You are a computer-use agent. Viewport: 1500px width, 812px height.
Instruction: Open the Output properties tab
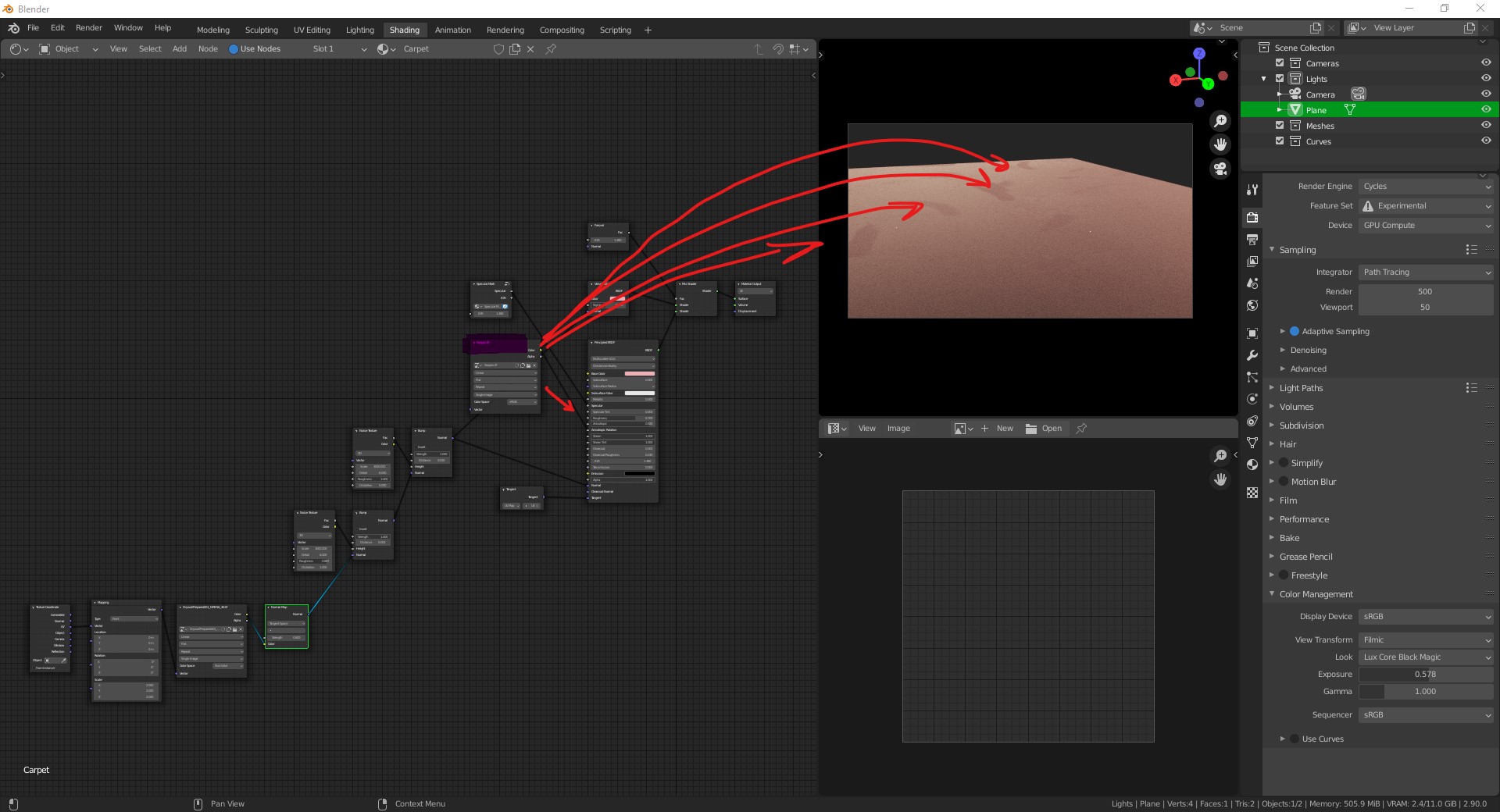[1252, 240]
